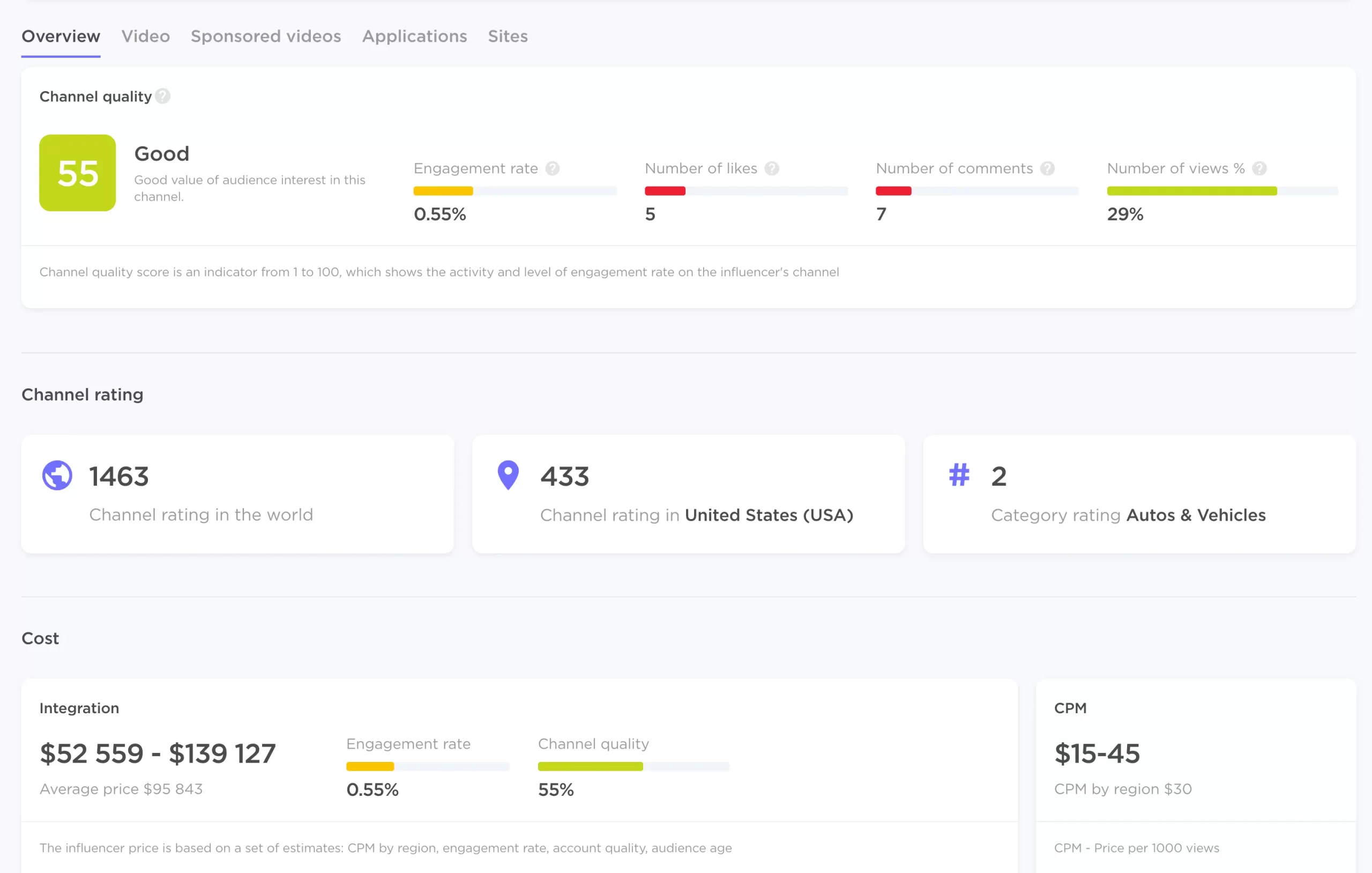Image resolution: width=1372 pixels, height=873 pixels.
Task: Select the Sites tab
Action: [x=507, y=36]
